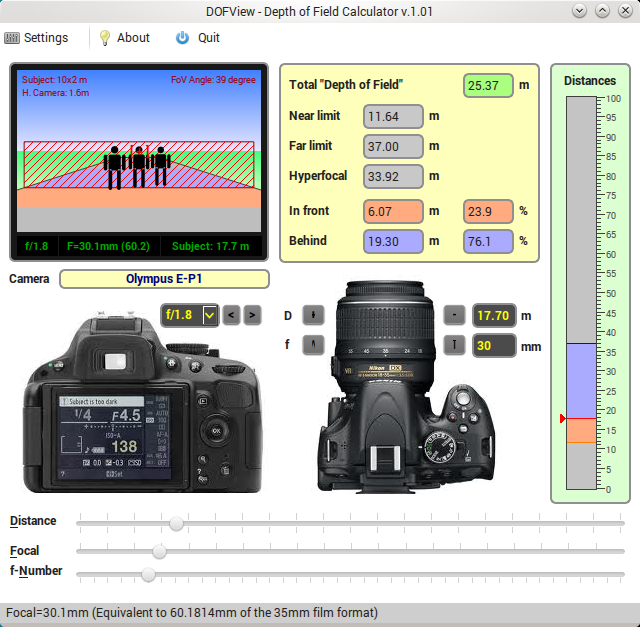The image size is (640, 627).
Task: Click the Behind value 19.30 m
Action: pyautogui.click(x=393, y=241)
